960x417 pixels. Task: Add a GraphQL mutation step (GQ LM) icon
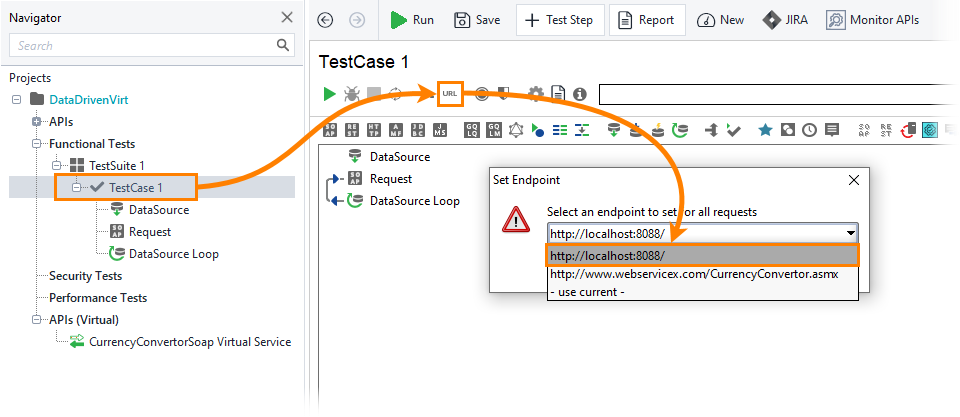coord(493,130)
